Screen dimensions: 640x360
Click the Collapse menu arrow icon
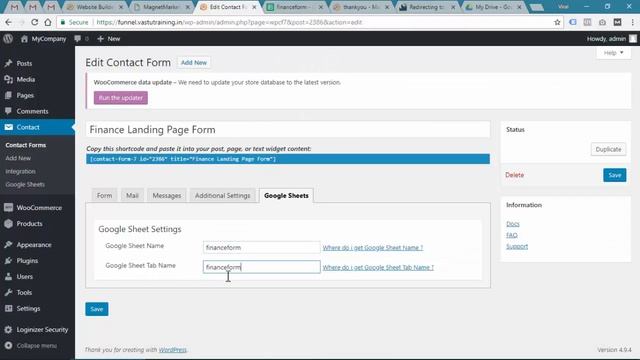pyautogui.click(x=8, y=345)
